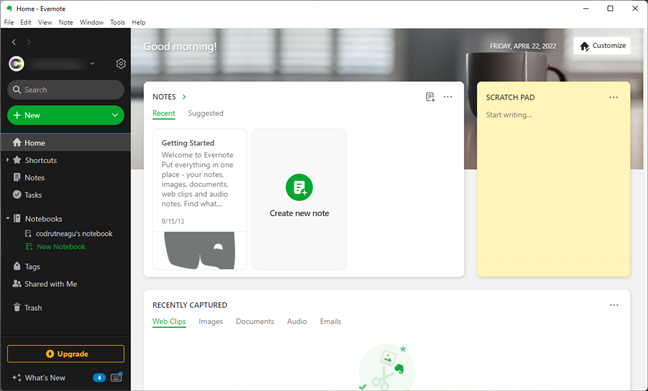Image resolution: width=648 pixels, height=391 pixels.
Task: Open What's New
Action: coord(45,378)
